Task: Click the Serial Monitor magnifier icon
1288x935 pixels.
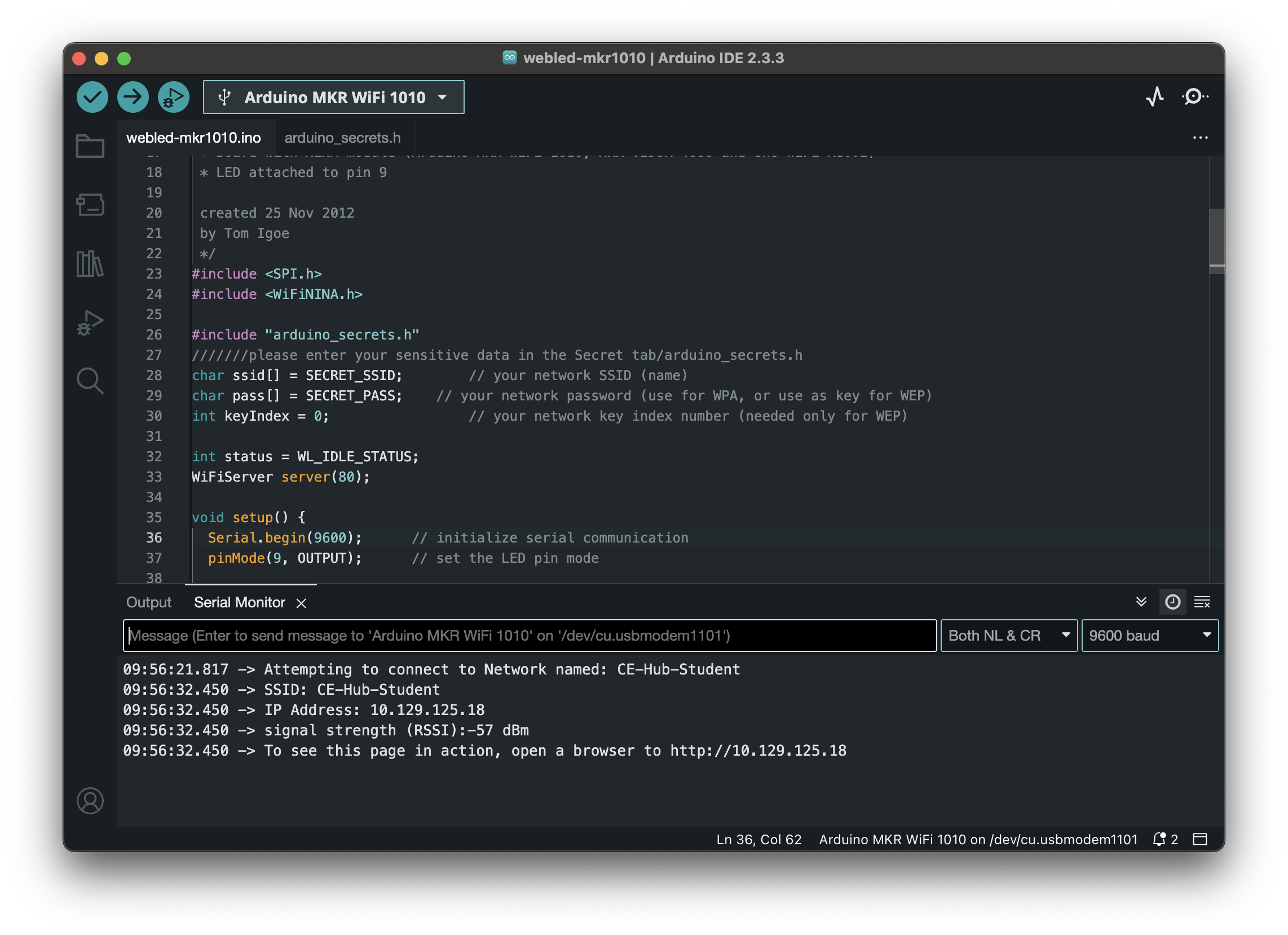Action: 1194,97
